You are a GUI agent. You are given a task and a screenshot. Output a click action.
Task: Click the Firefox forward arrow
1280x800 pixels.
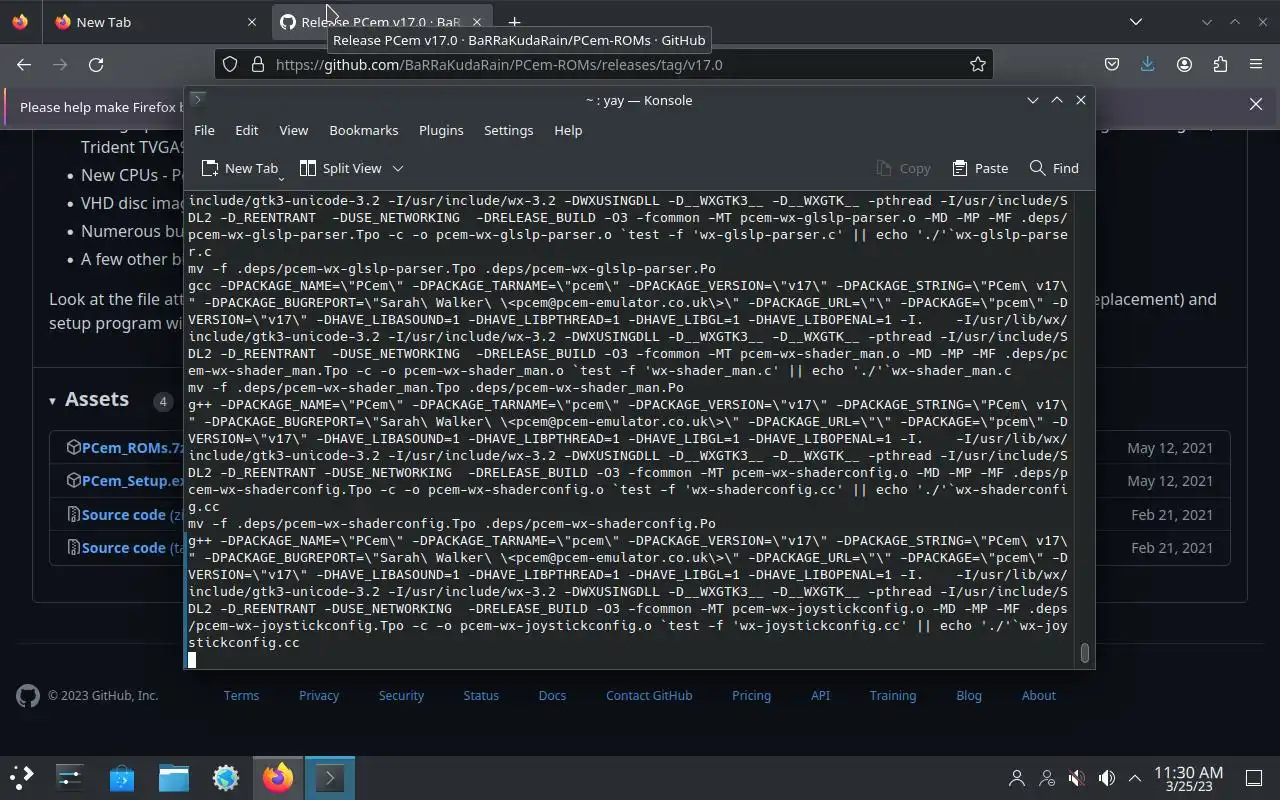tap(60, 64)
